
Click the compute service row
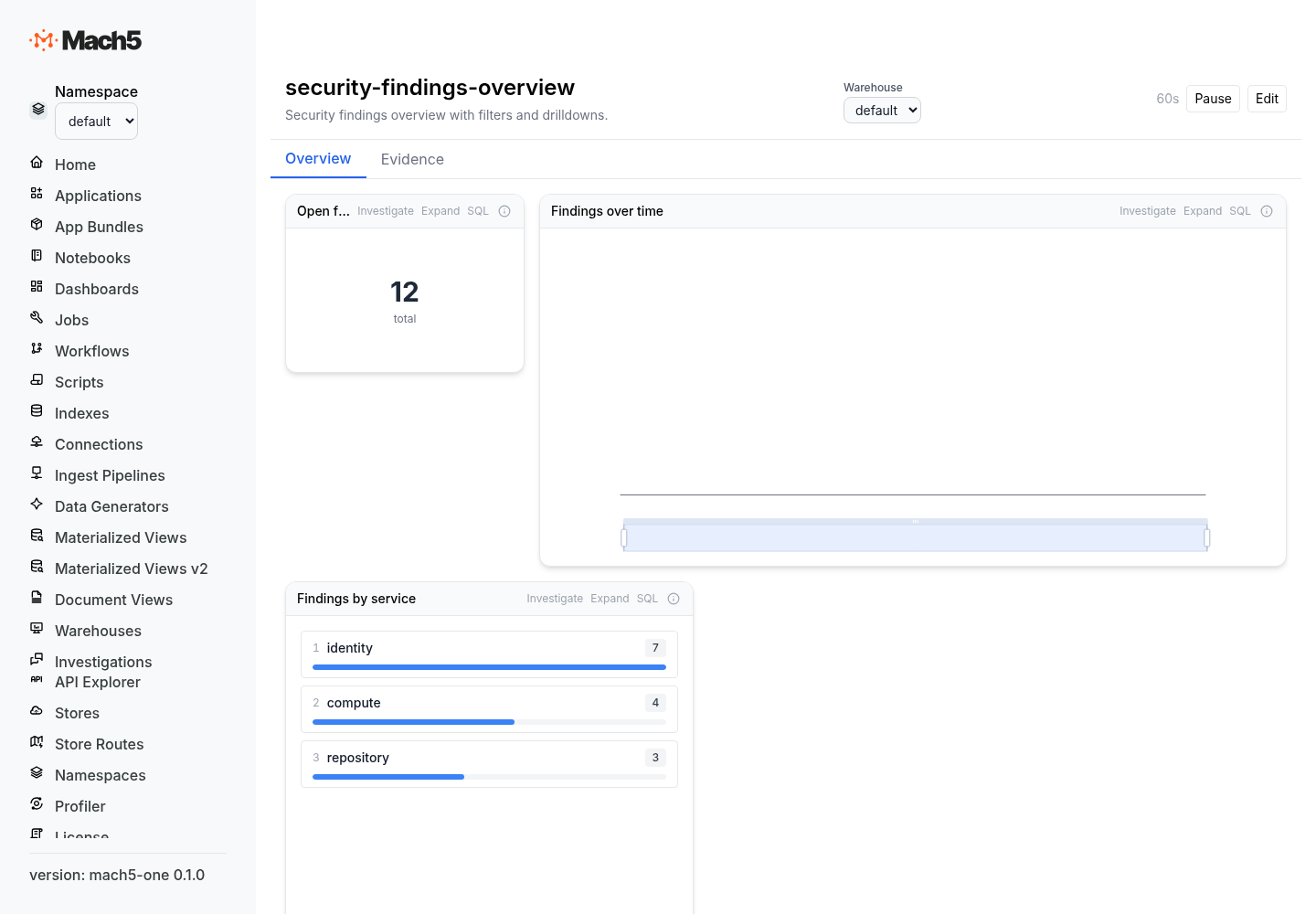pyautogui.click(x=489, y=709)
